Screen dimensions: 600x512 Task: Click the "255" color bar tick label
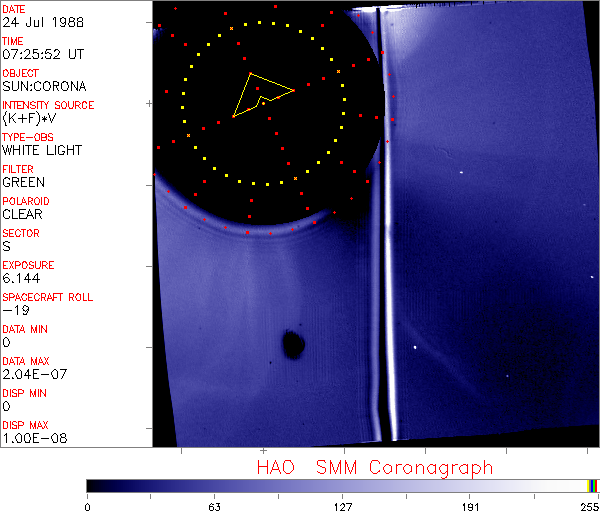point(587,505)
